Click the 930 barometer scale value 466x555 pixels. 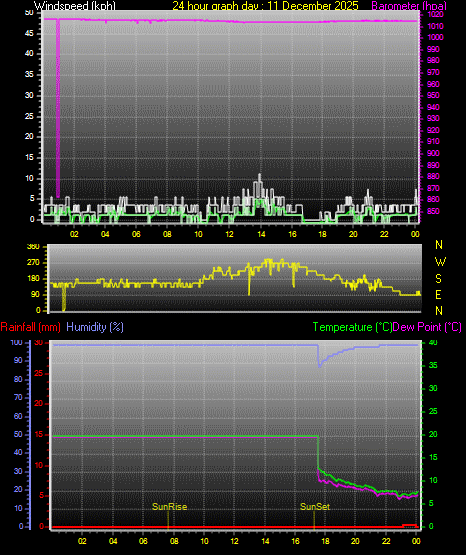(x=433, y=119)
